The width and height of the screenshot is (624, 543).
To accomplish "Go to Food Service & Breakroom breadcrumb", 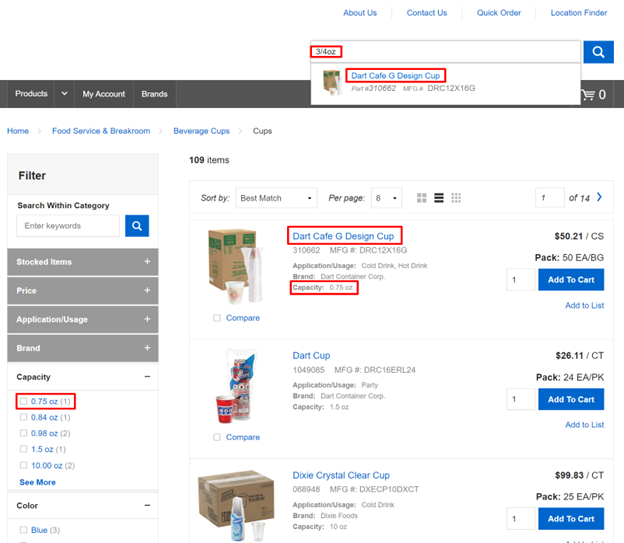I will (x=101, y=131).
